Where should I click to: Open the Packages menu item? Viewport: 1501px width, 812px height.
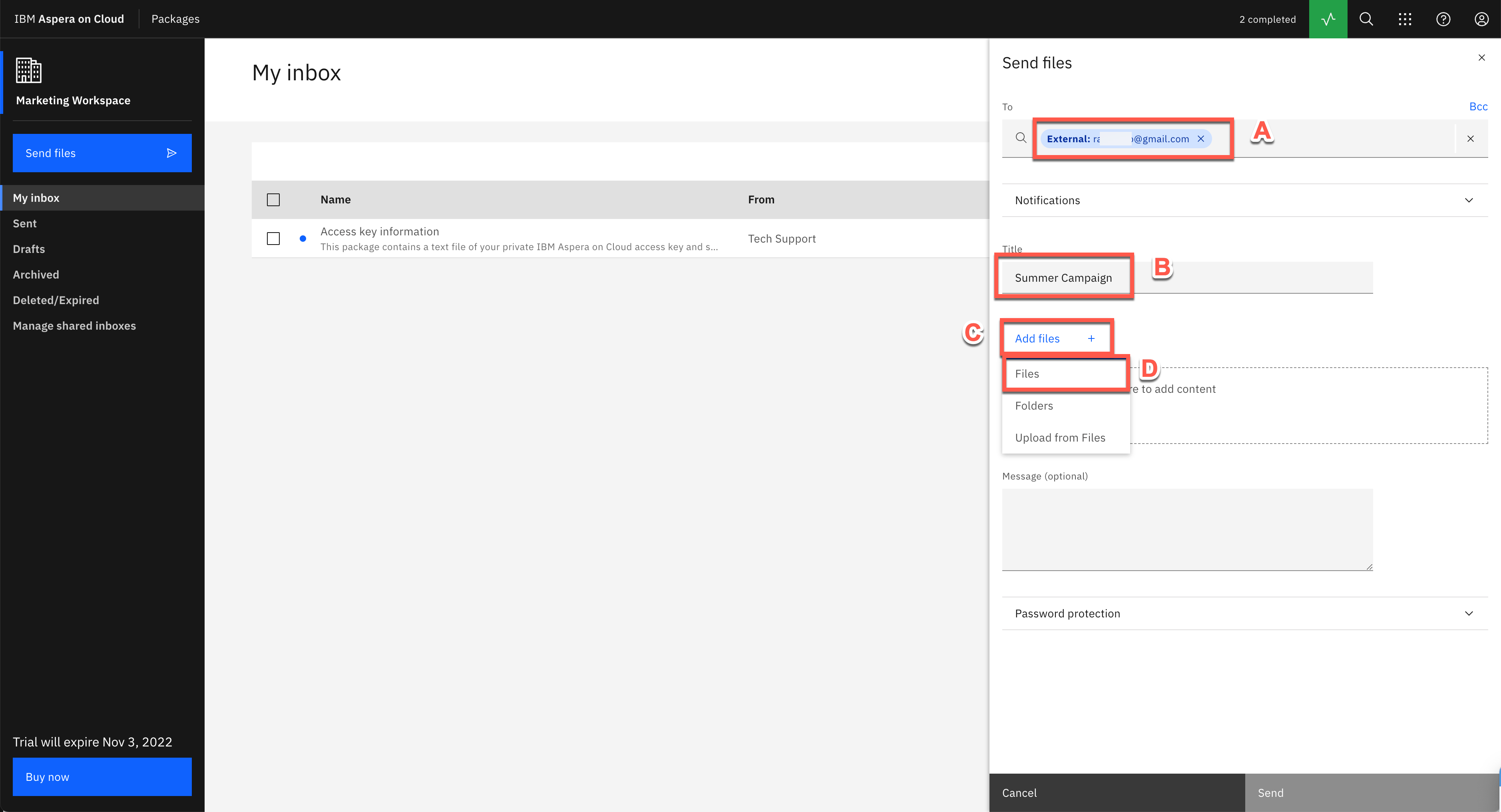tap(175, 19)
